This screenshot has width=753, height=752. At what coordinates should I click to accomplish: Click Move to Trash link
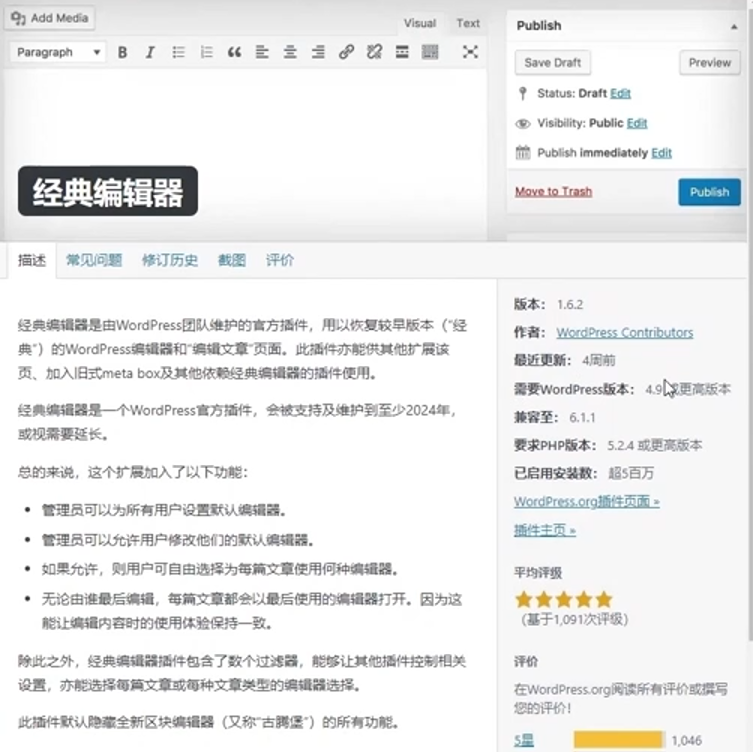tap(553, 192)
